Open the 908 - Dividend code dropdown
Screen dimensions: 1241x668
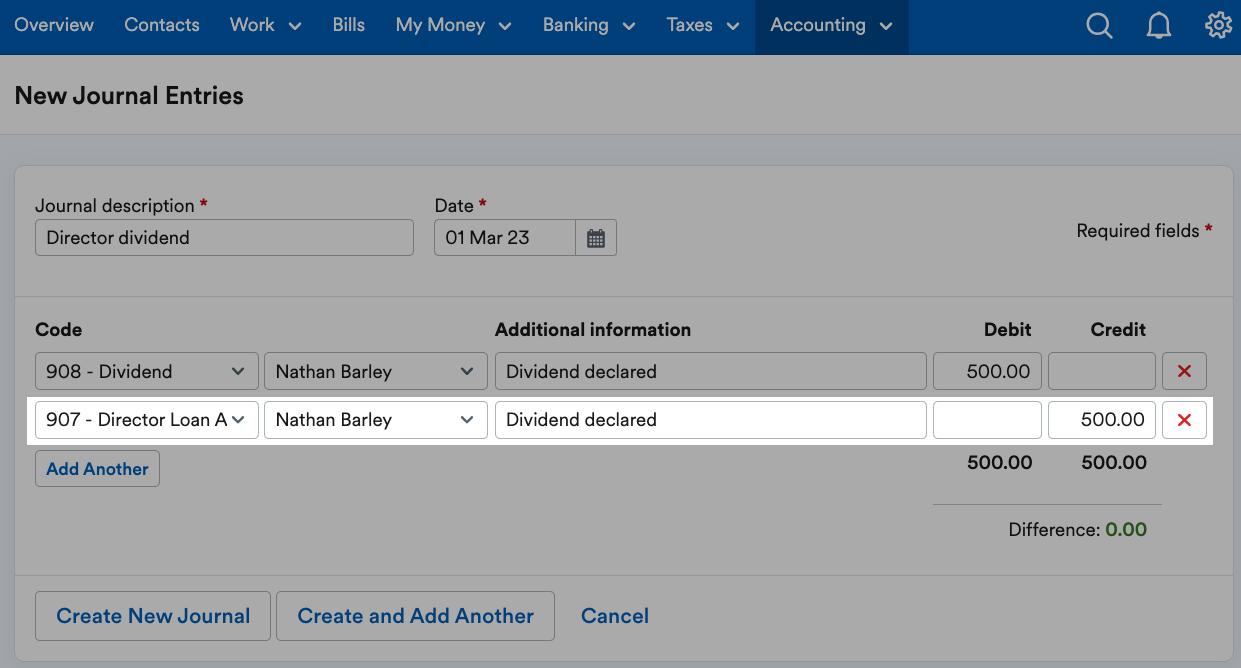coord(147,371)
